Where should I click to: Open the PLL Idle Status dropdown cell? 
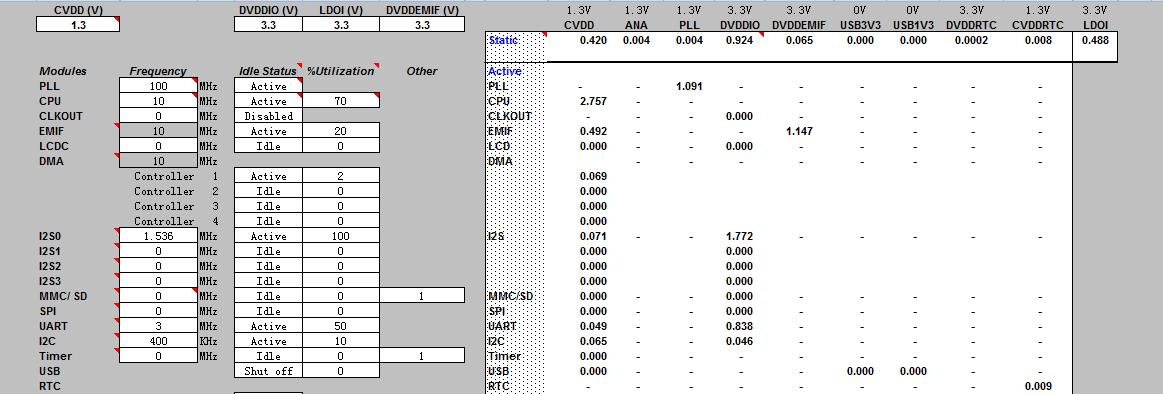pos(268,86)
